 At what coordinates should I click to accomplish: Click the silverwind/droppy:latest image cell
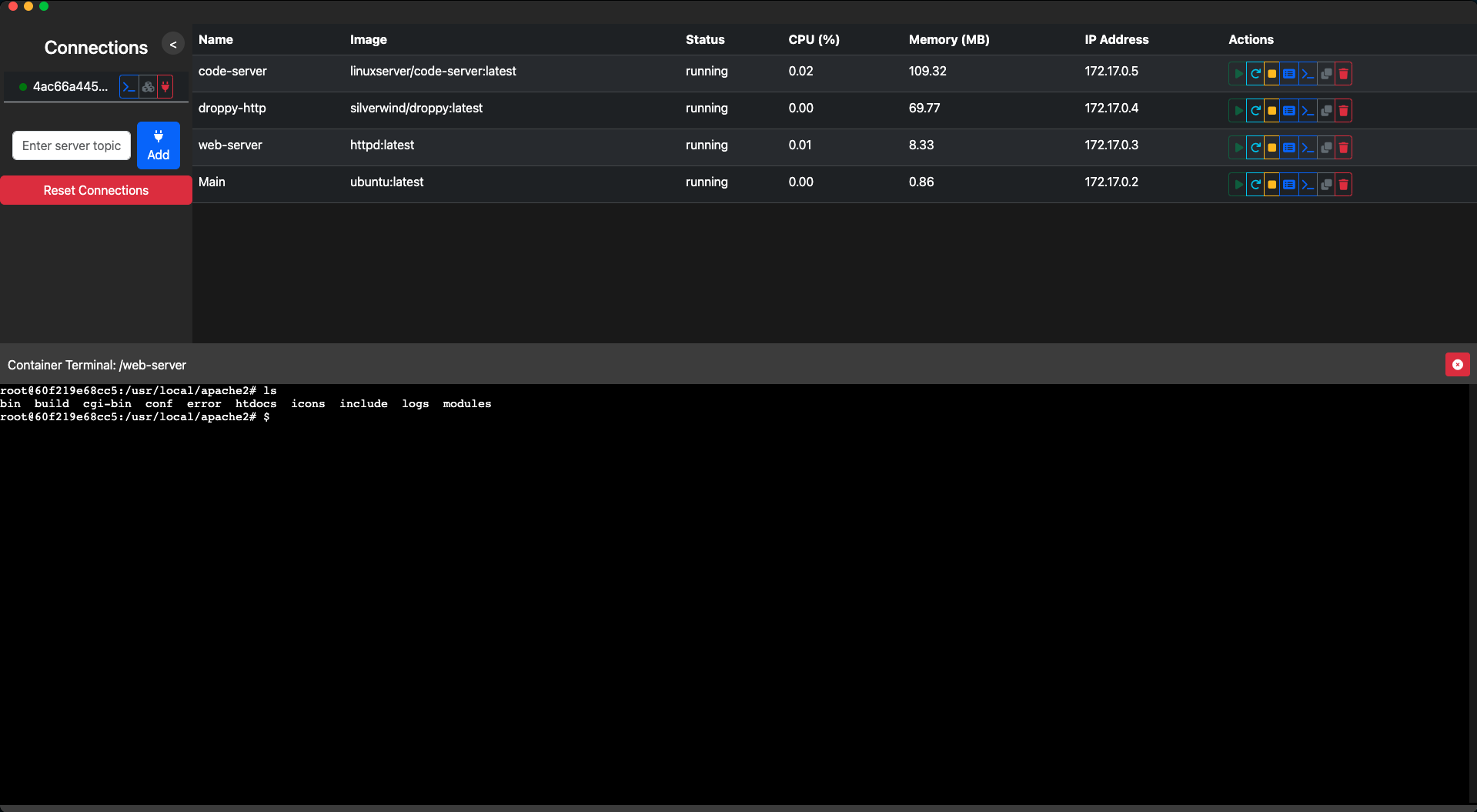point(416,108)
